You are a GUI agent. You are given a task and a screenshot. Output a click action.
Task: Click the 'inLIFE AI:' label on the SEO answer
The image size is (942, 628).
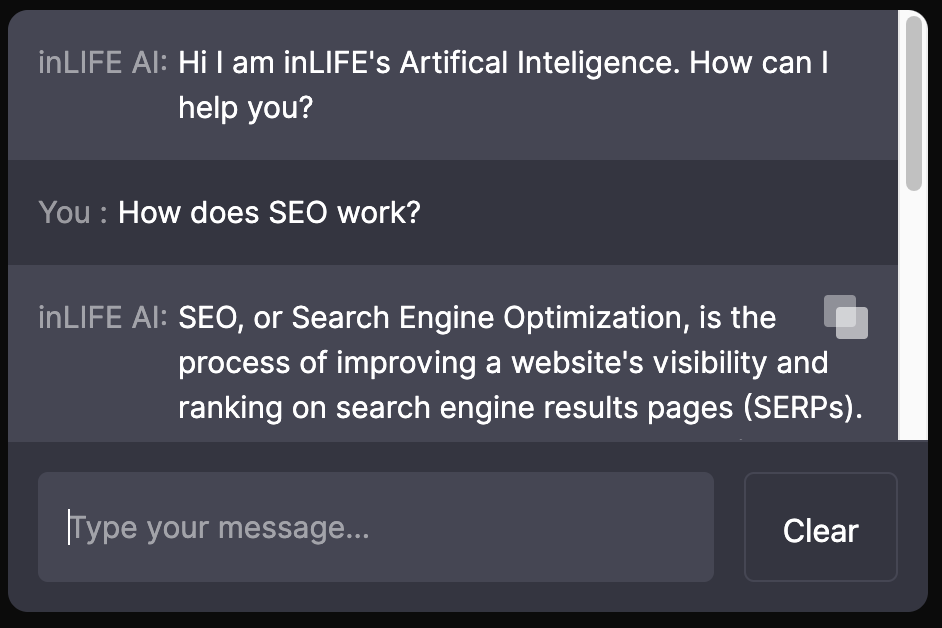pyautogui.click(x=103, y=317)
